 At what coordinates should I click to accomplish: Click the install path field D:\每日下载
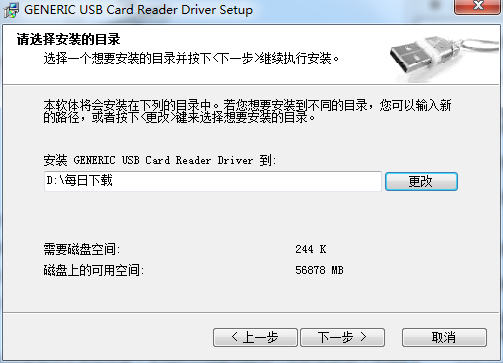[x=213, y=181]
